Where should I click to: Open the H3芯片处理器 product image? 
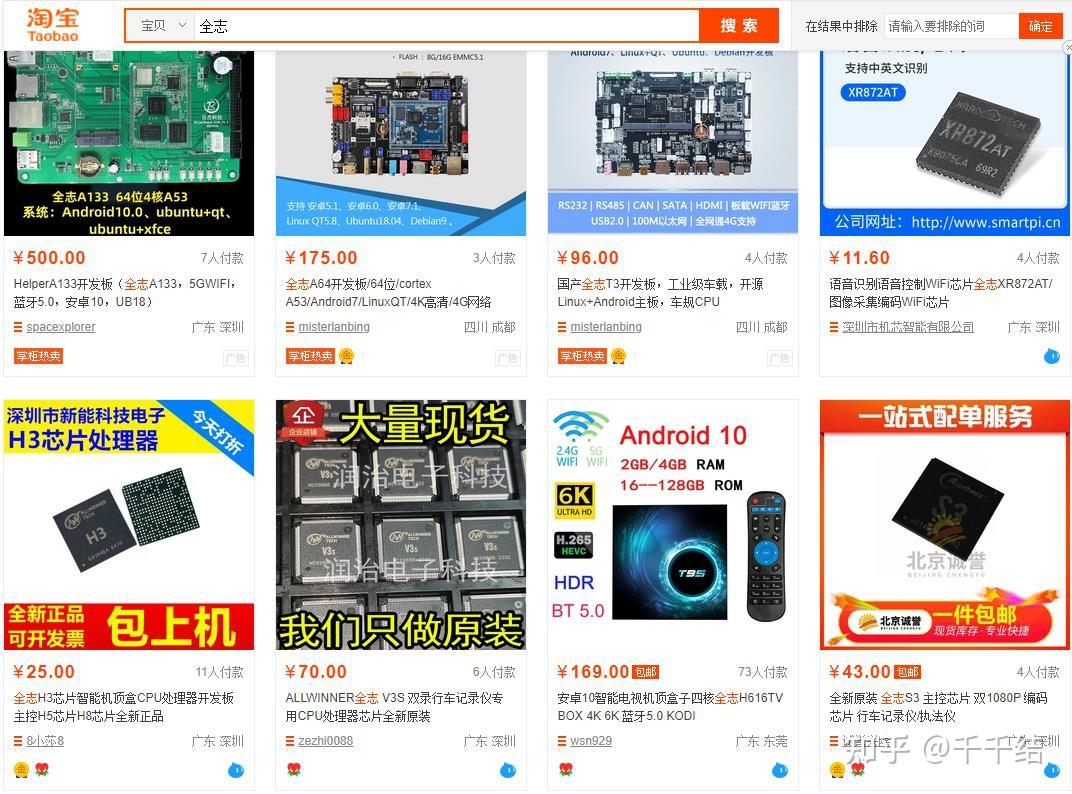pyautogui.click(x=129, y=525)
